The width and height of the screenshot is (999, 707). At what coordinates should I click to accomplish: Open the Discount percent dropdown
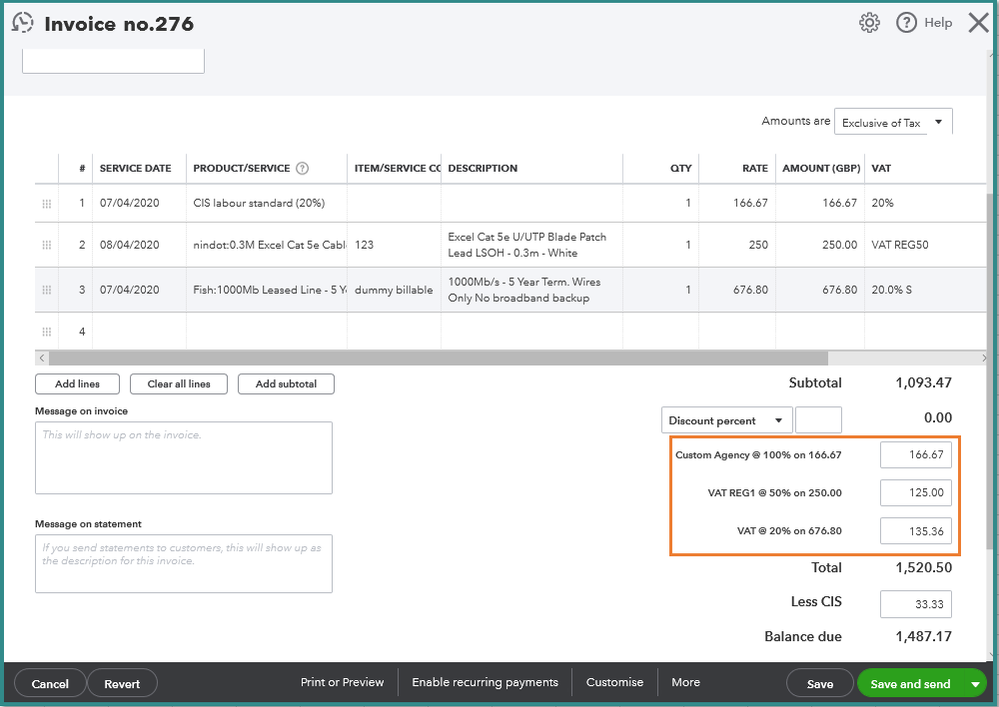726,420
